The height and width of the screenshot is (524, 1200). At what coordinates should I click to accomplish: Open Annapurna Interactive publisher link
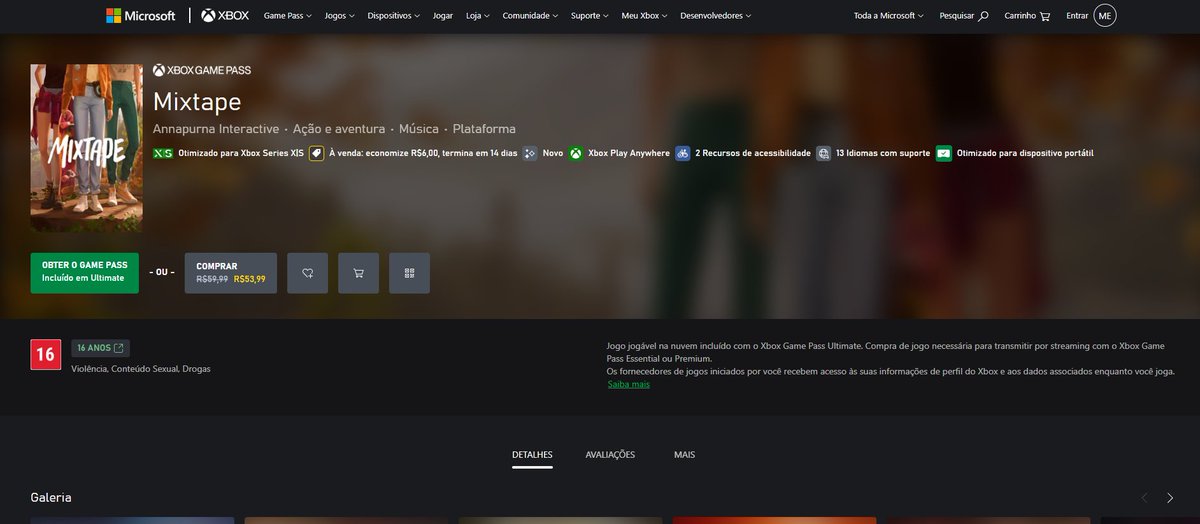pyautogui.click(x=216, y=129)
